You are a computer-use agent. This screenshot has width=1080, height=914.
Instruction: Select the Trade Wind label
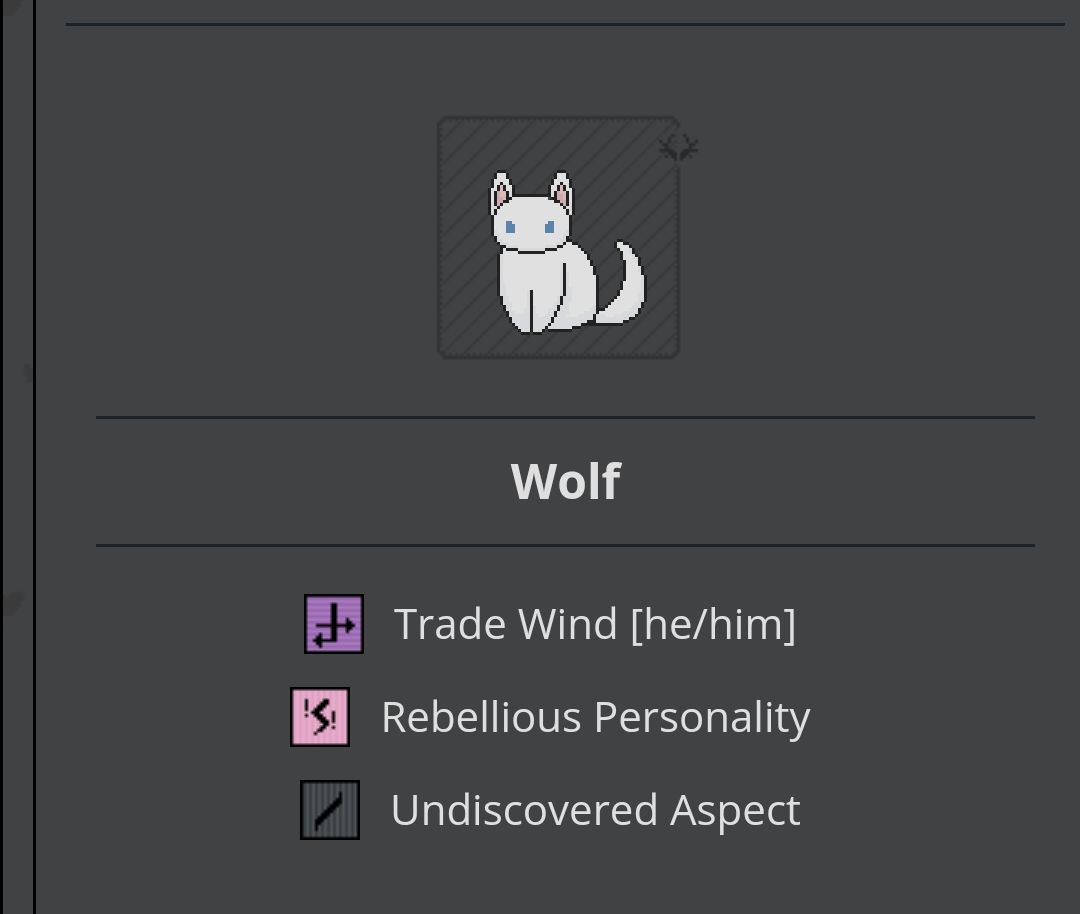[506, 624]
